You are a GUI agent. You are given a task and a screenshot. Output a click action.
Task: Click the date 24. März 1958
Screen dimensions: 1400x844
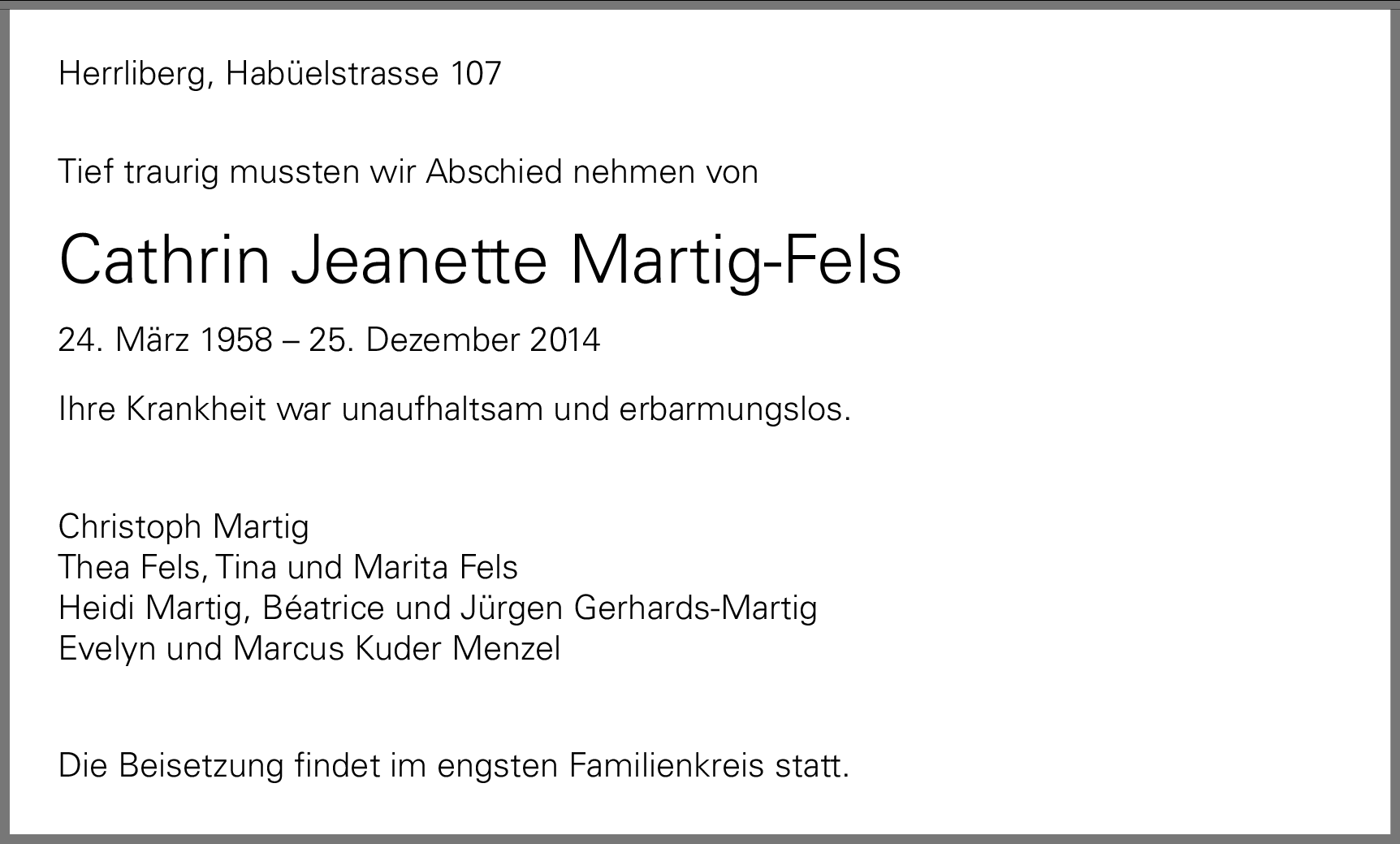(x=166, y=340)
